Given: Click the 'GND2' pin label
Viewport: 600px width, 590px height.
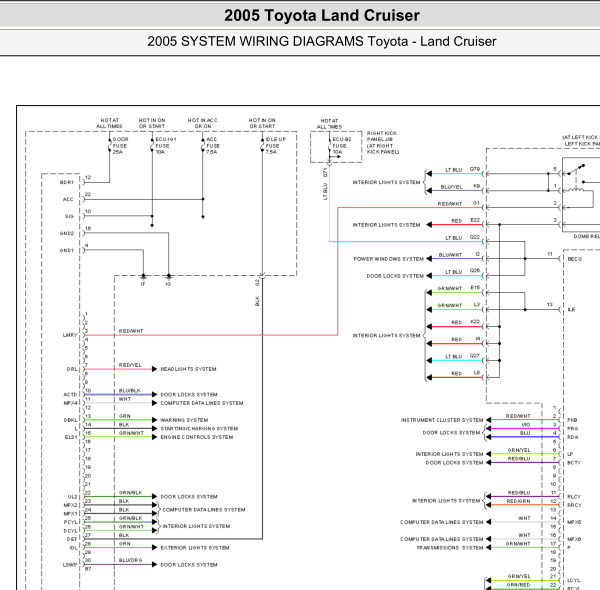Looking at the screenshot, I should tap(67, 233).
